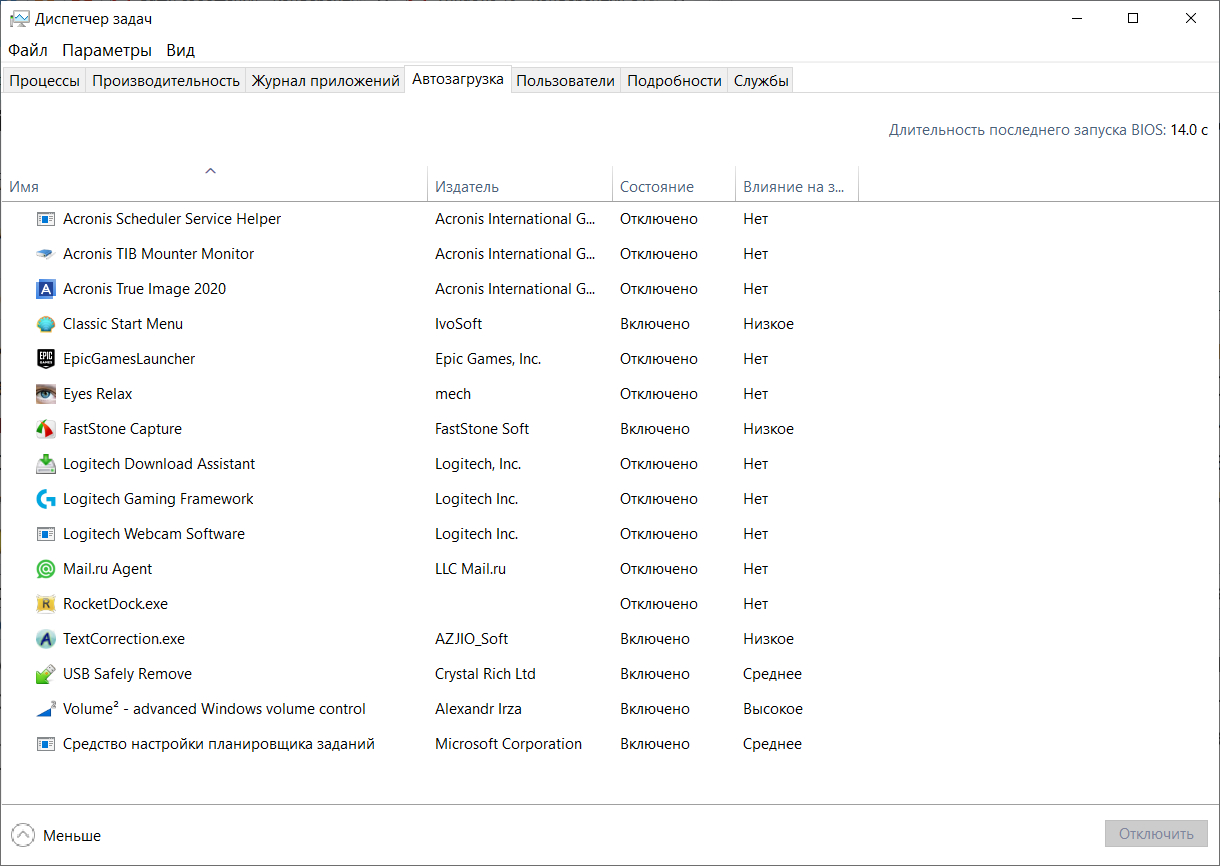The height and width of the screenshot is (866, 1220).
Task: Select the Mail.ru Agent @ icon
Action: [x=45, y=569]
